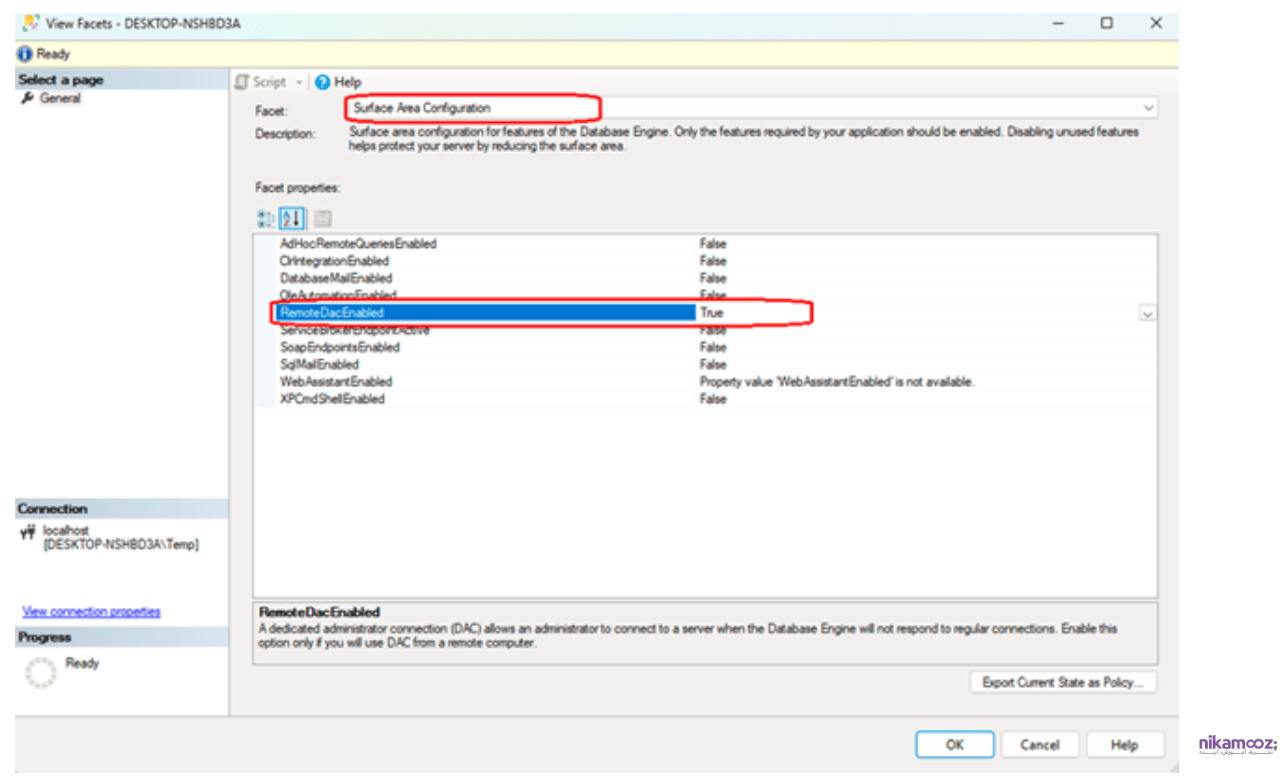This screenshot has width=1281, height=784.
Task: Click the Cancel button
Action: point(1039,745)
